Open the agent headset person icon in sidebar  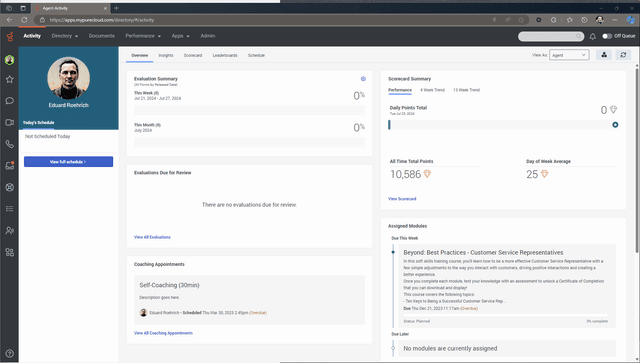9,231
